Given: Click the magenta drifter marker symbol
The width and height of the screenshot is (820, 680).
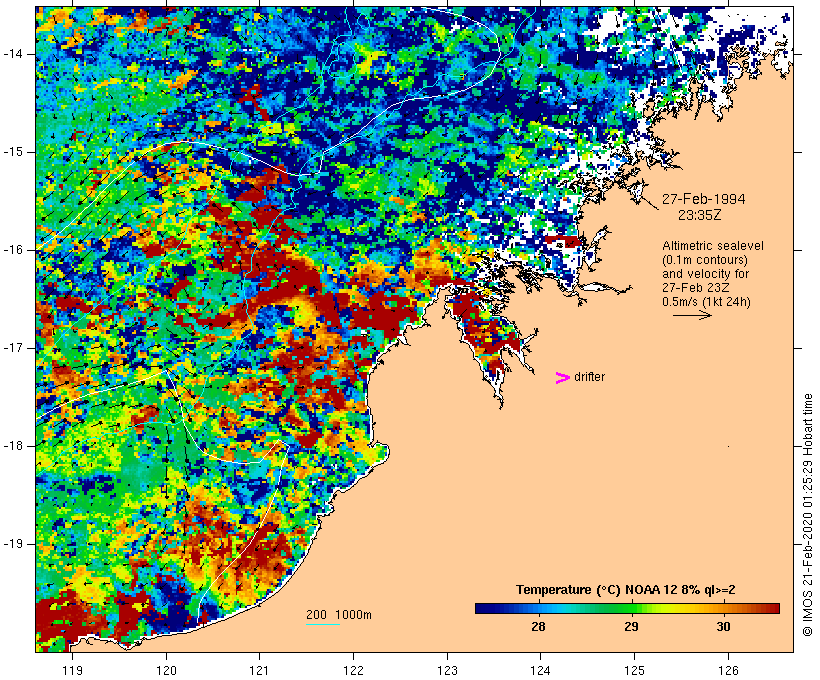Looking at the screenshot, I should pos(563,378).
